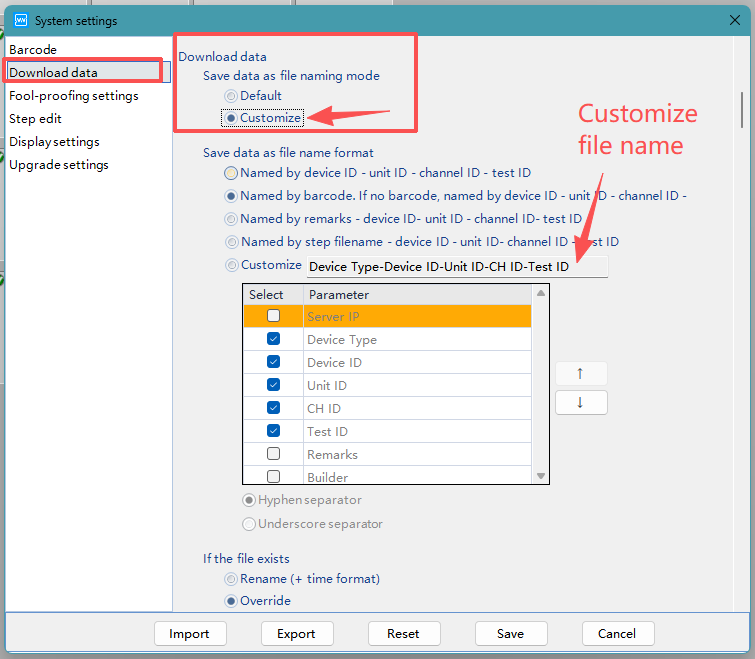
Task: Save the system settings
Action: pyautogui.click(x=511, y=633)
